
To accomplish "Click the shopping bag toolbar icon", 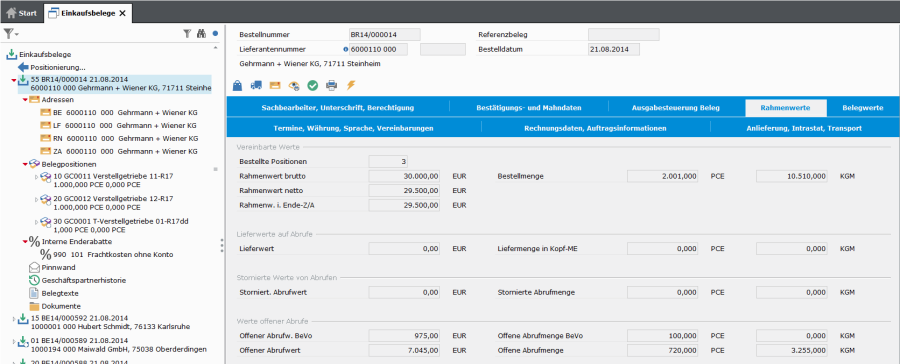I will [238, 86].
